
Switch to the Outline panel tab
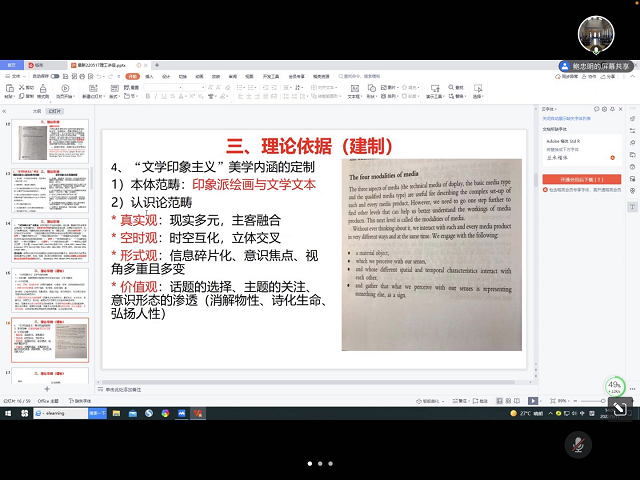coord(37,111)
